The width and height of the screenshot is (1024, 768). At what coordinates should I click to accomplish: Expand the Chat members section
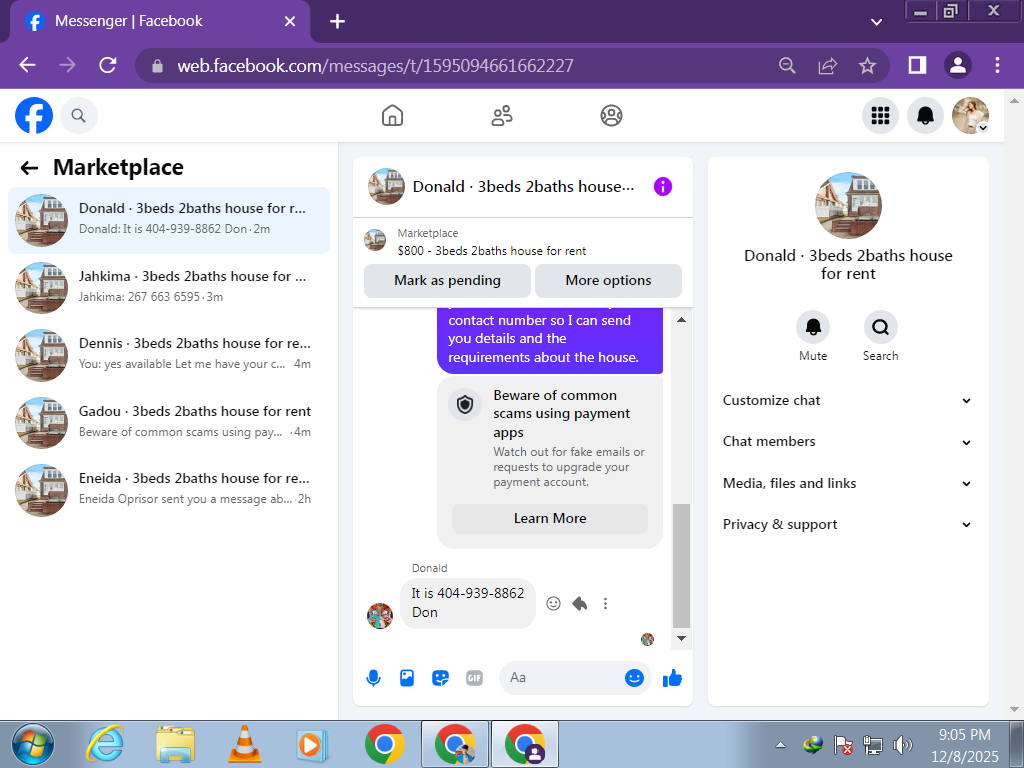(848, 441)
